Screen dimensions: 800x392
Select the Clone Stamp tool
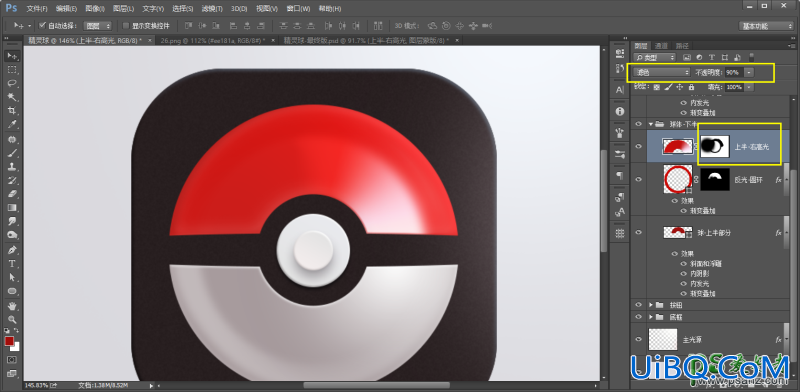coord(12,166)
